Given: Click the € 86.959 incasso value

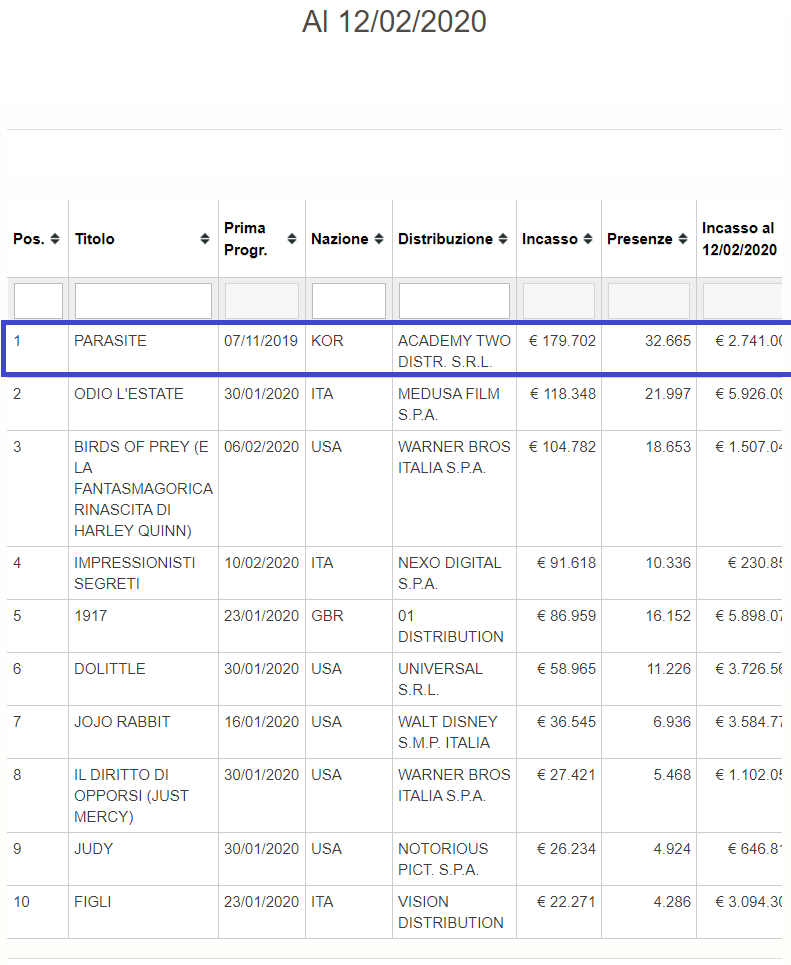Looking at the screenshot, I should point(566,616).
